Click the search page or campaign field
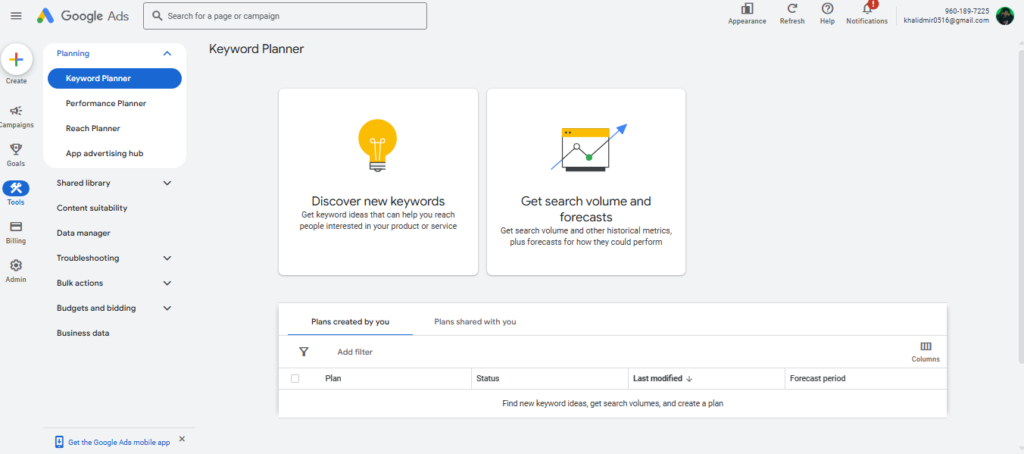The height and width of the screenshot is (454, 1024). pyautogui.click(x=285, y=16)
